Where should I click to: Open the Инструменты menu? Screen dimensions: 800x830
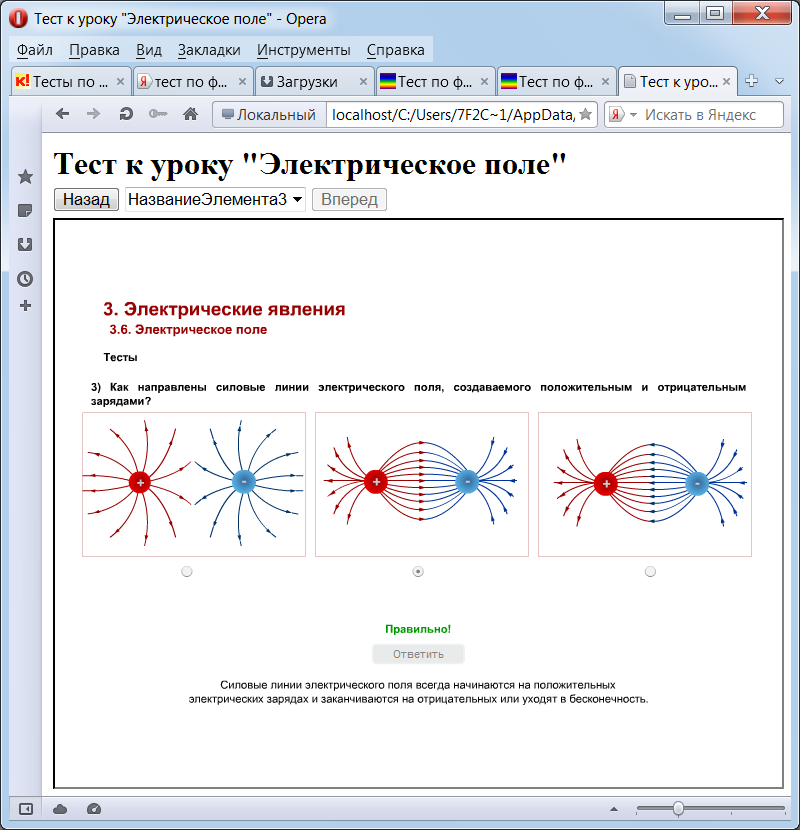pos(304,50)
